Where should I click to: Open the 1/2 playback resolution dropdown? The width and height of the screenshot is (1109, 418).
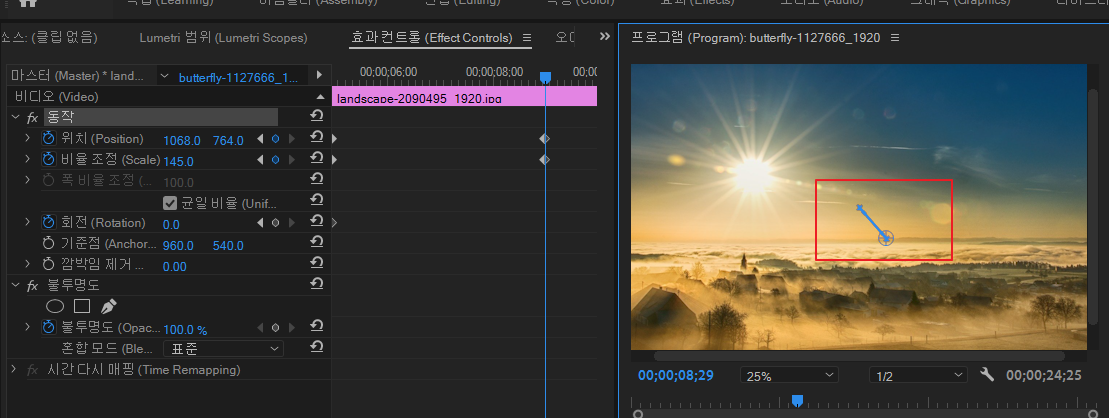[x=918, y=376]
